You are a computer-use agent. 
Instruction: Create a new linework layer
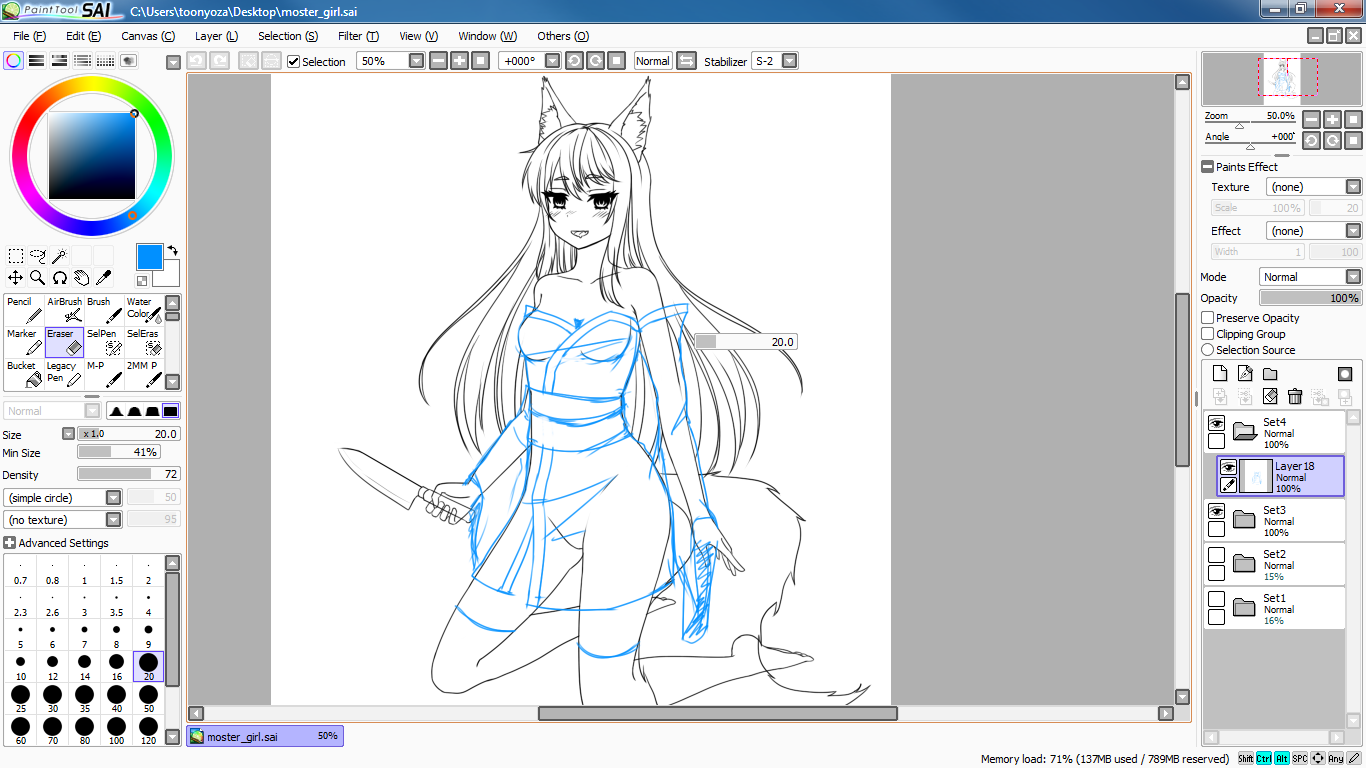(1245, 374)
